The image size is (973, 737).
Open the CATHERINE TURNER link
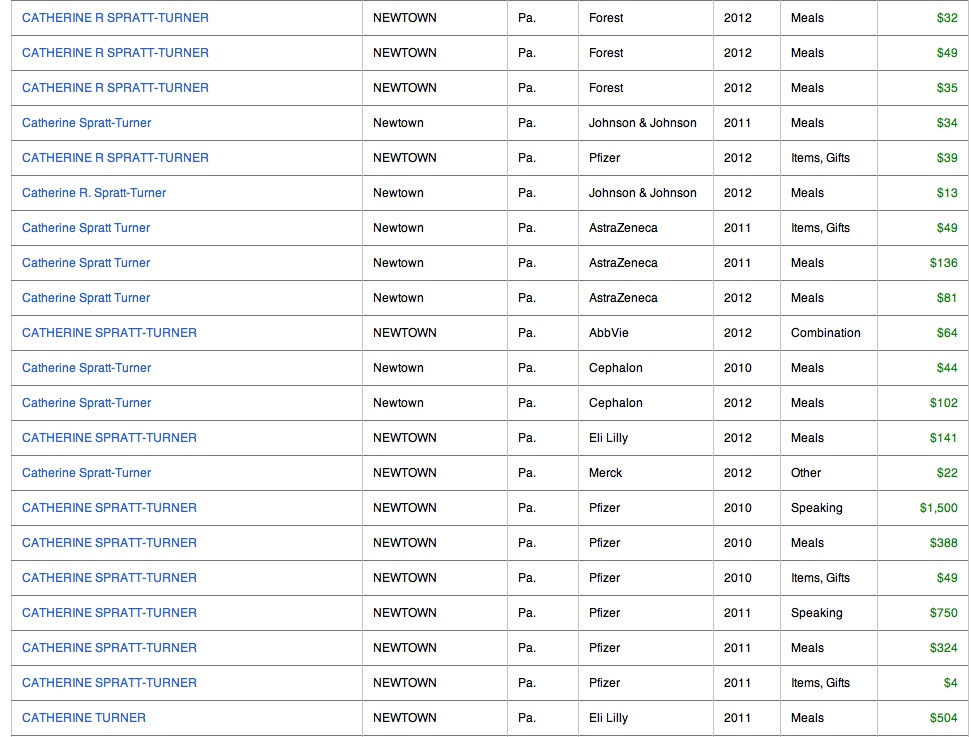84,718
